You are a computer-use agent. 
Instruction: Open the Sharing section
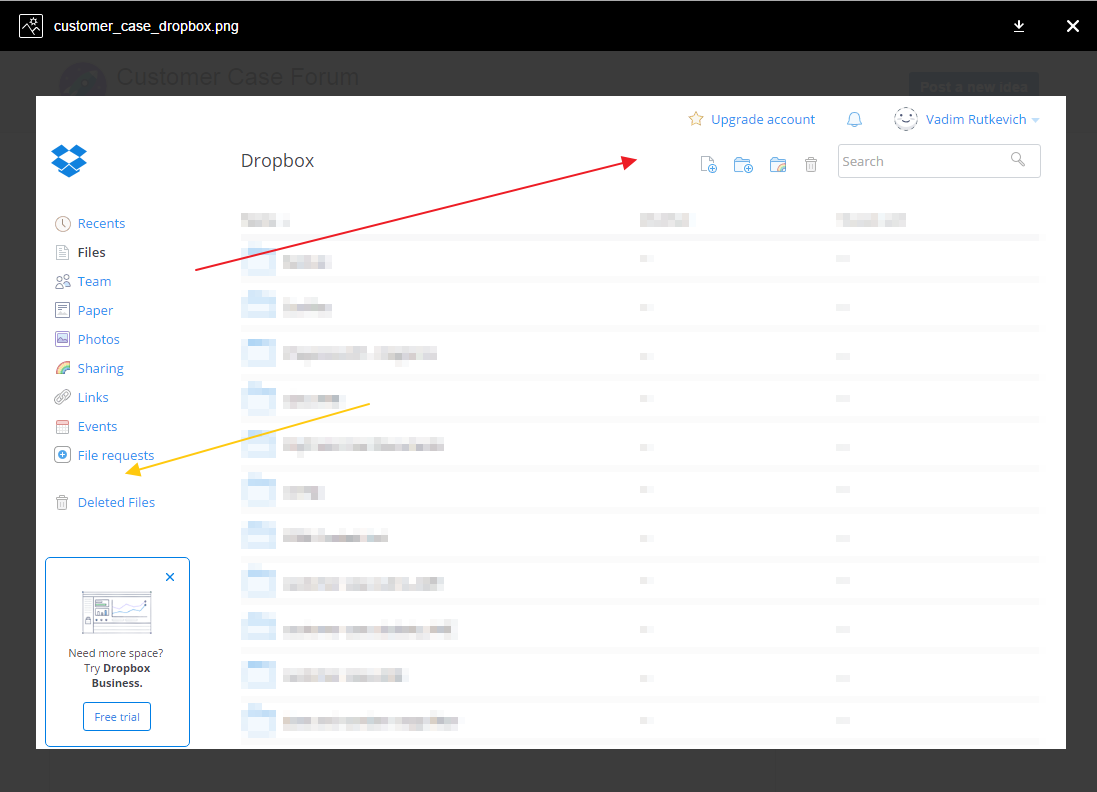(x=101, y=369)
